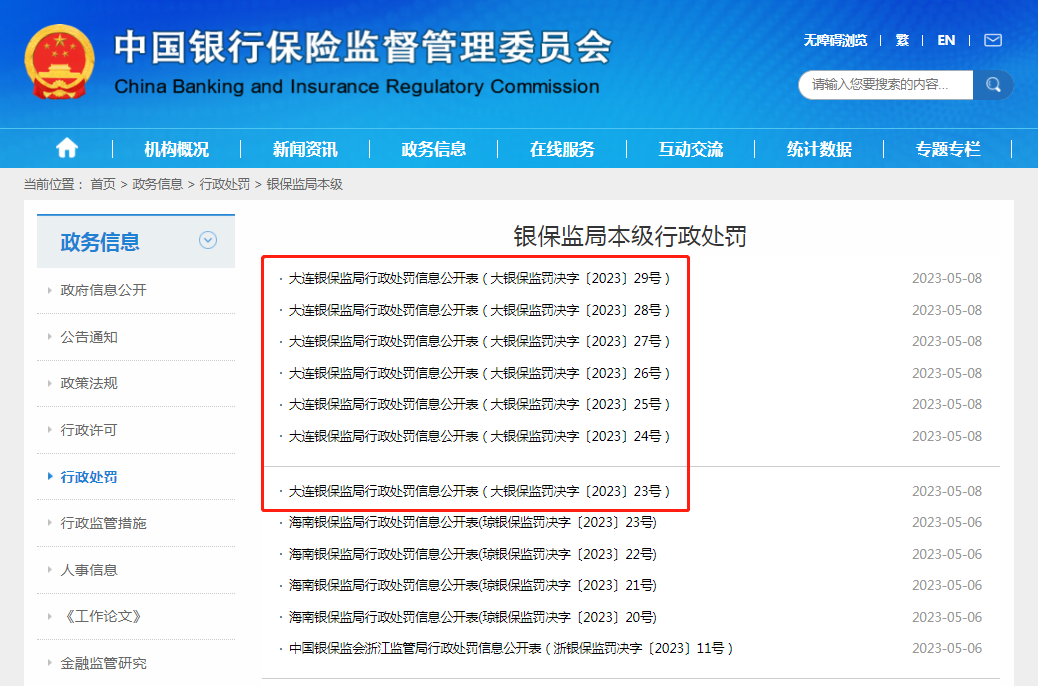This screenshot has height=686, width=1038.
Task: Click 首页 in the breadcrumb
Action: (103, 185)
